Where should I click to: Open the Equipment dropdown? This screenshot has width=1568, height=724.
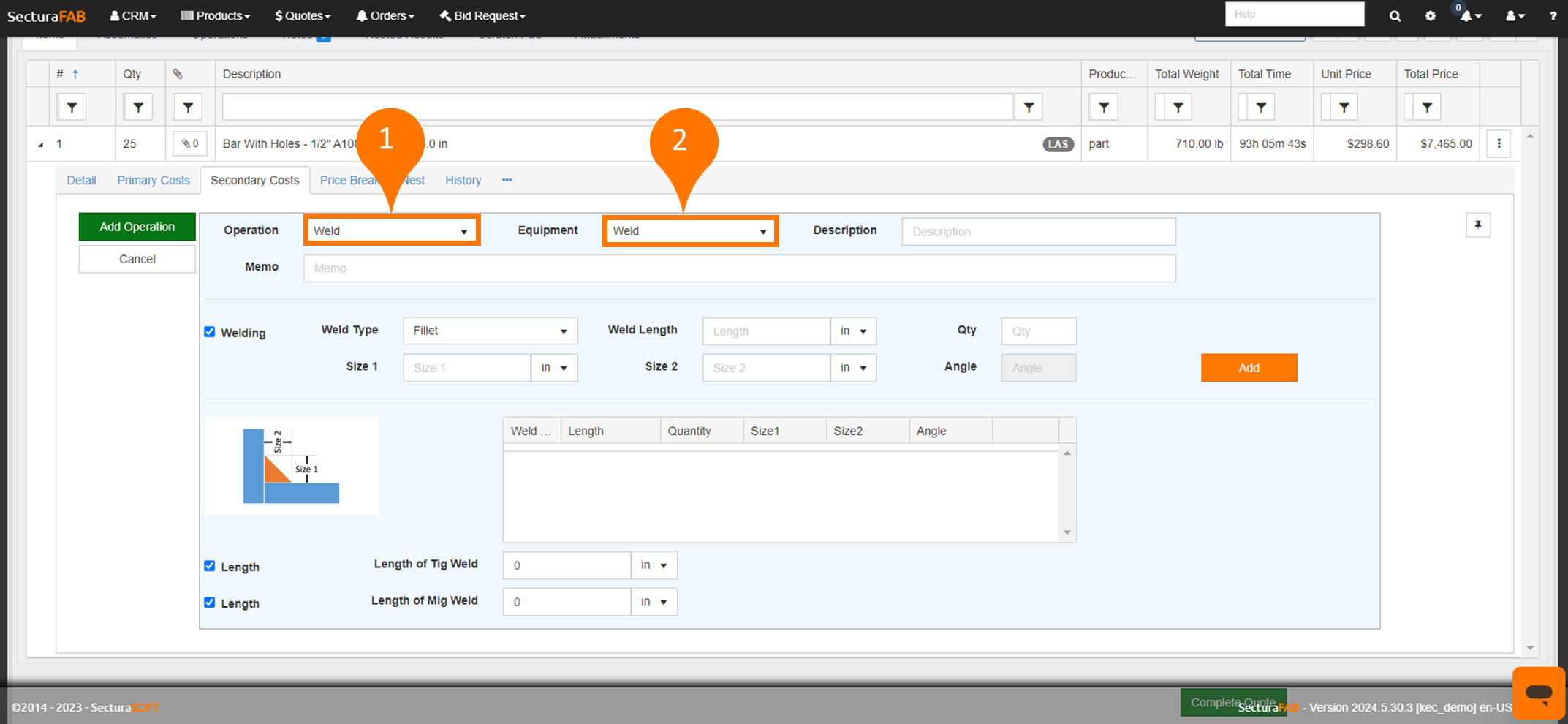click(x=690, y=231)
